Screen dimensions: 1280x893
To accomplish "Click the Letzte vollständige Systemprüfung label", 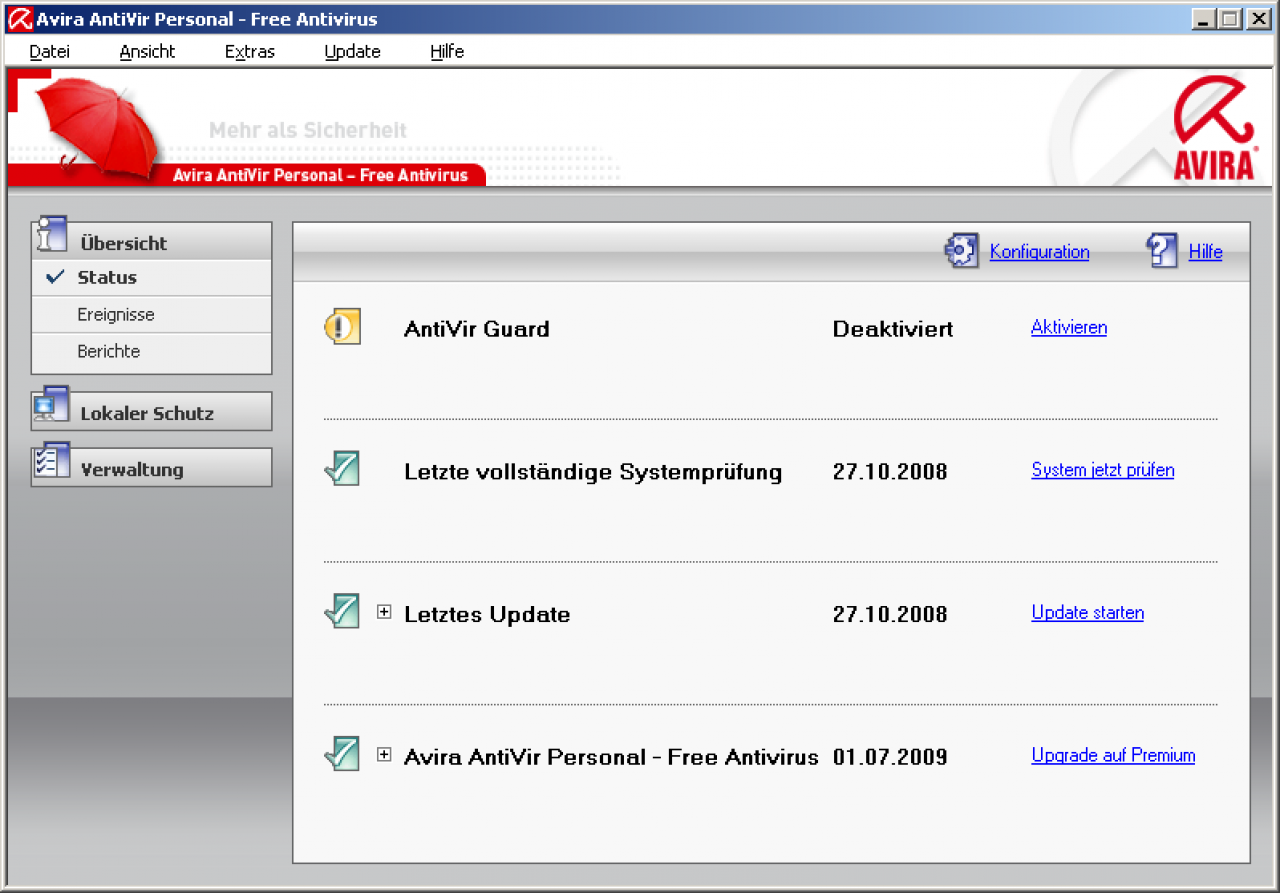I will click(x=593, y=472).
